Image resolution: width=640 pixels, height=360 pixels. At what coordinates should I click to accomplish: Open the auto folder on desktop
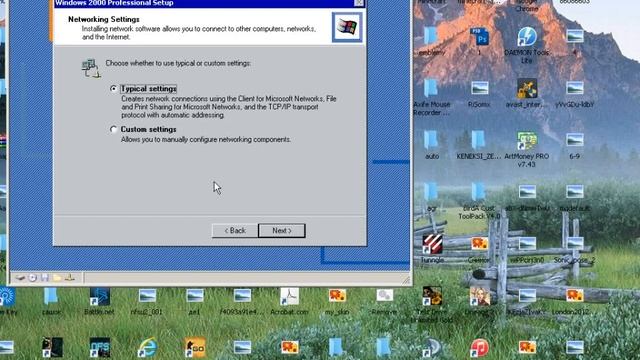coord(431,140)
